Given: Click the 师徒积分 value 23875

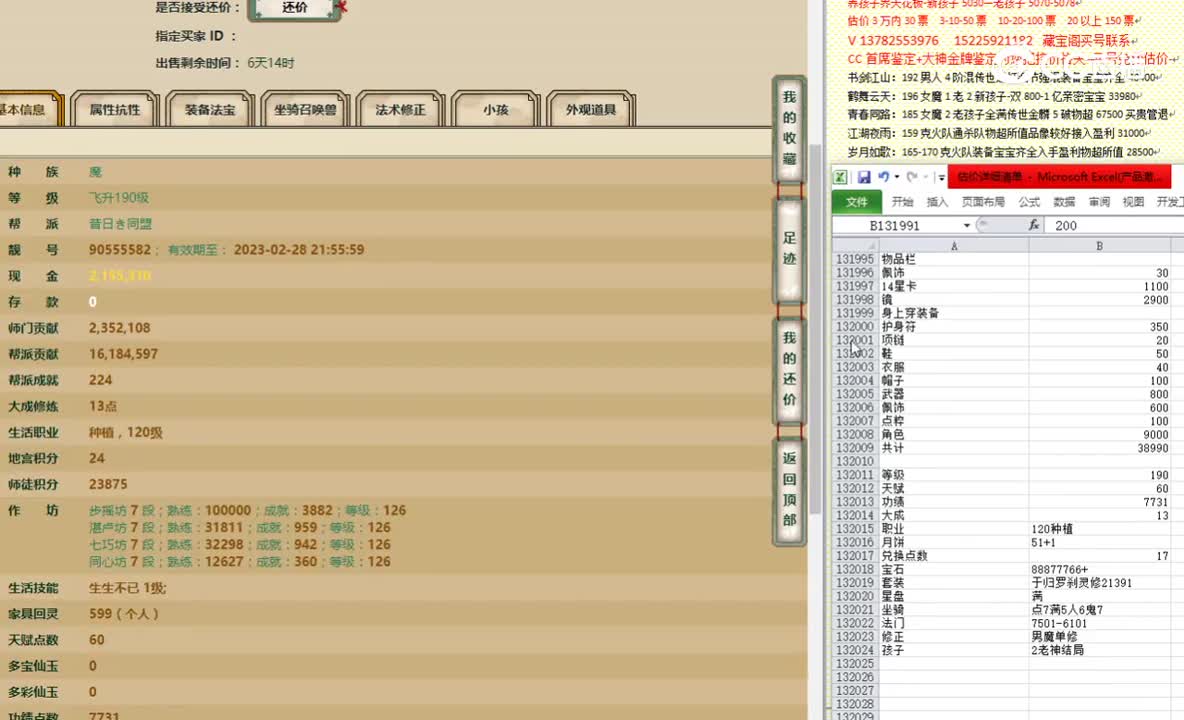Looking at the screenshot, I should point(108,485).
